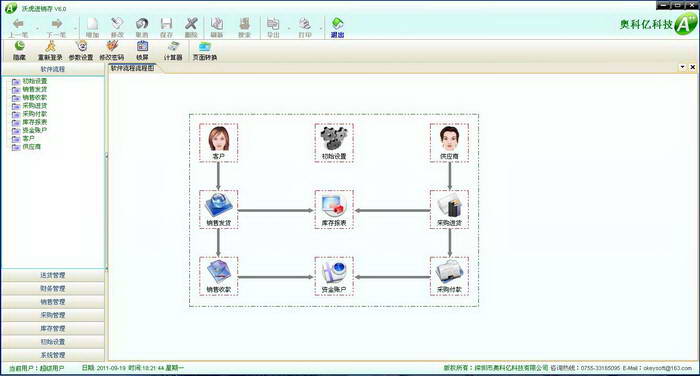Go to next record with 下一笔 arrow

56,27
